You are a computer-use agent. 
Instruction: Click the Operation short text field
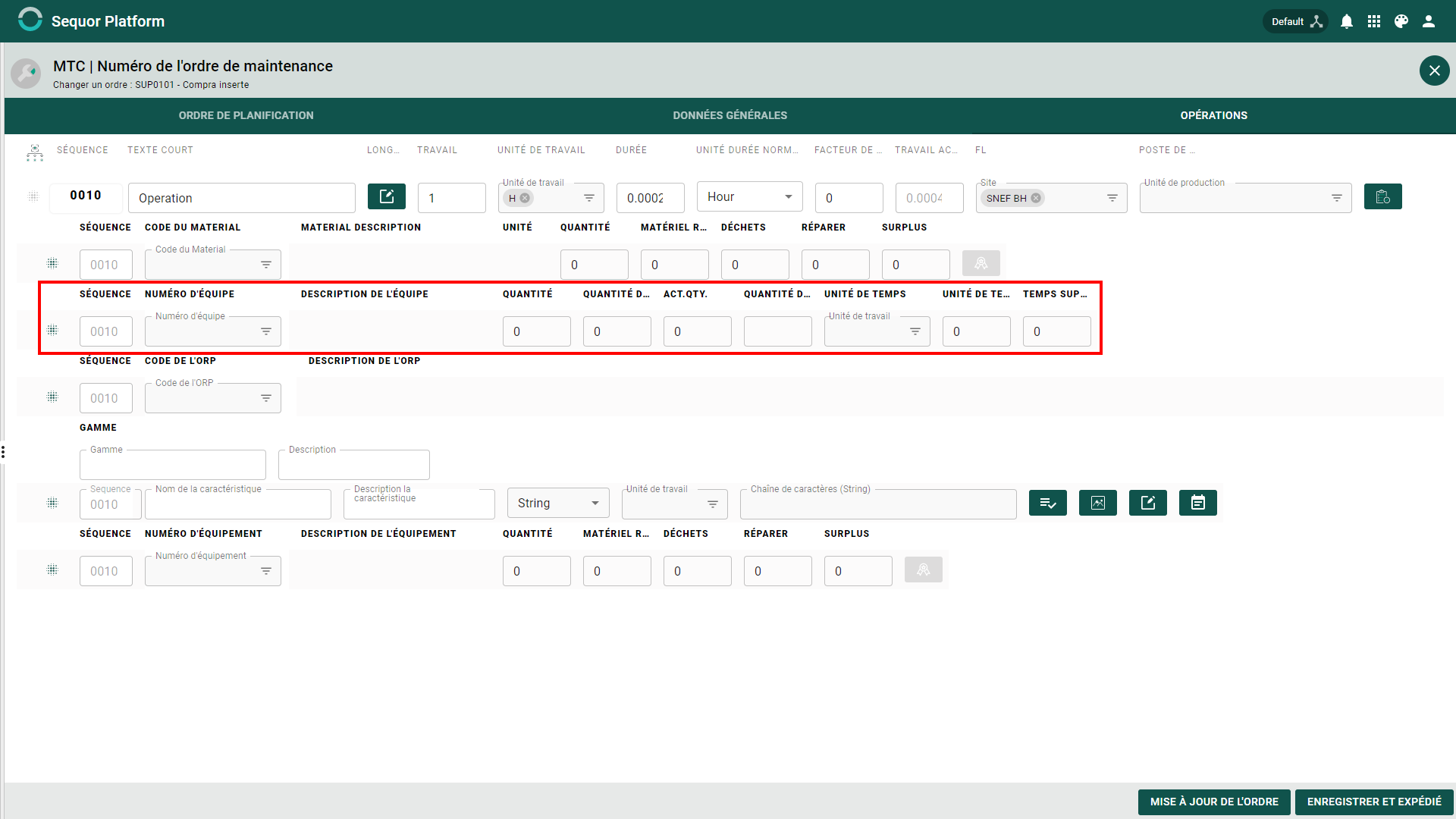[242, 198]
